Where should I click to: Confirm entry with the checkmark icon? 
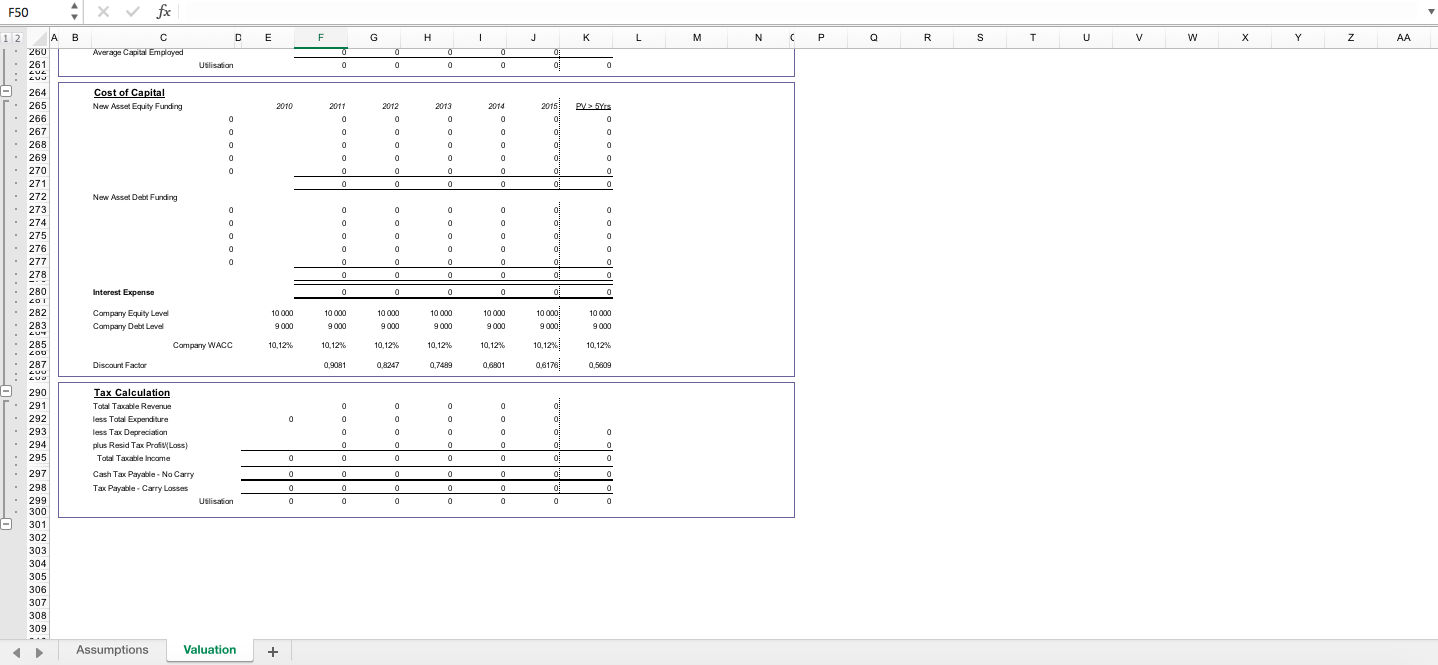click(131, 12)
